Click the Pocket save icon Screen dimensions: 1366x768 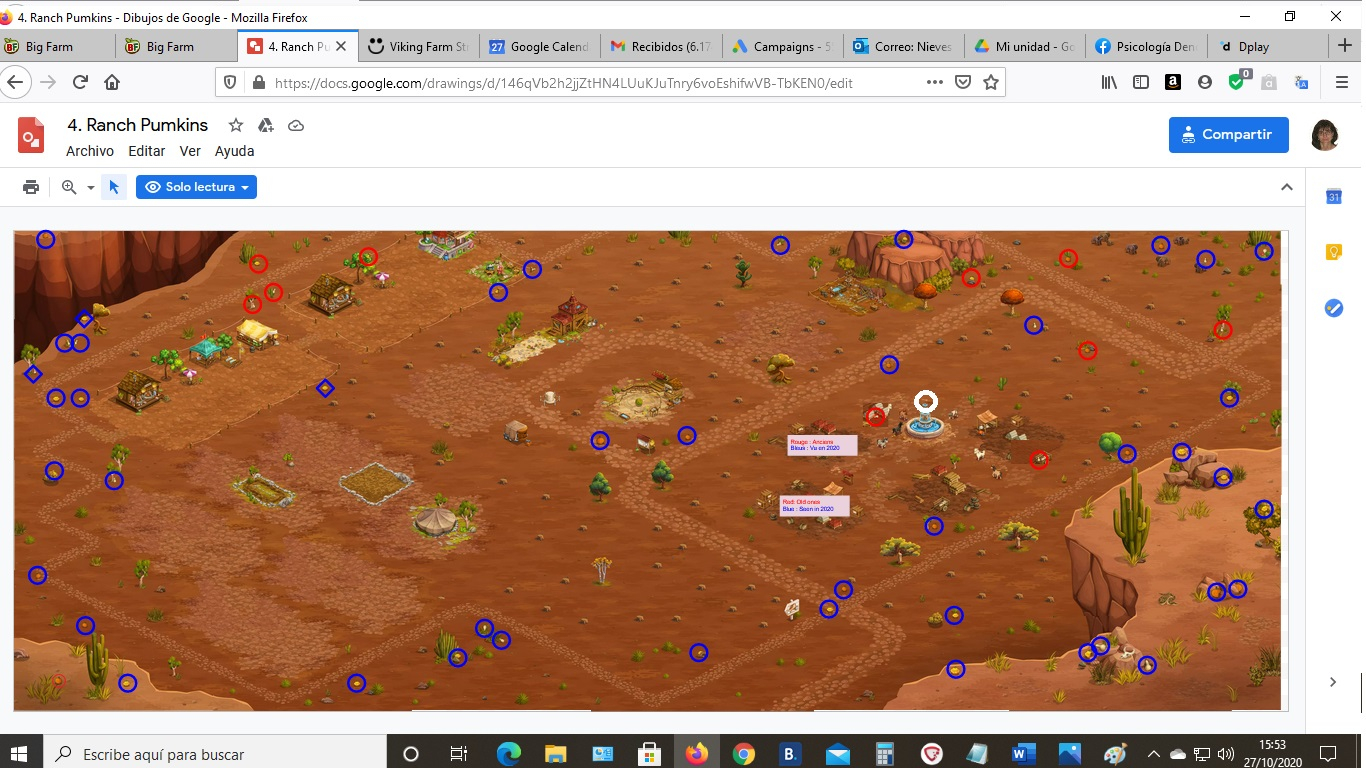pyautogui.click(x=963, y=83)
